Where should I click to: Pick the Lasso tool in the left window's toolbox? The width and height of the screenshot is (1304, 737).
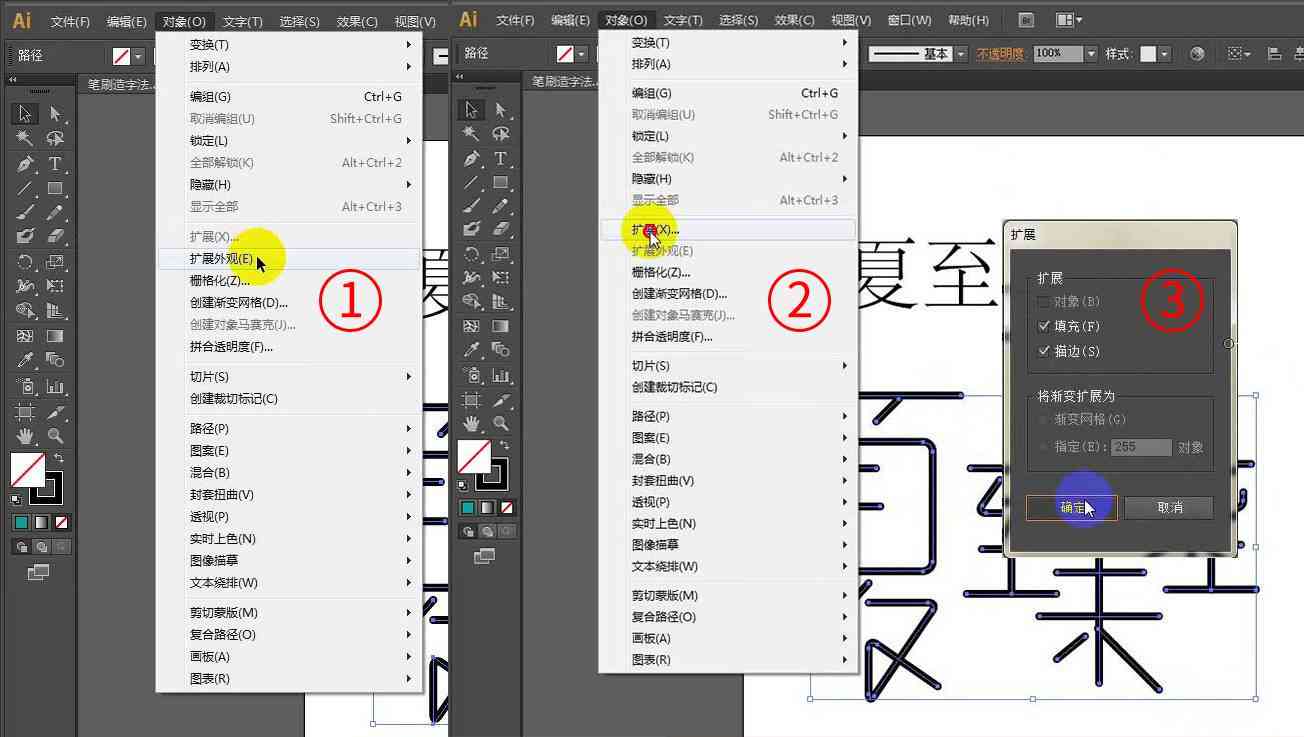pos(55,138)
